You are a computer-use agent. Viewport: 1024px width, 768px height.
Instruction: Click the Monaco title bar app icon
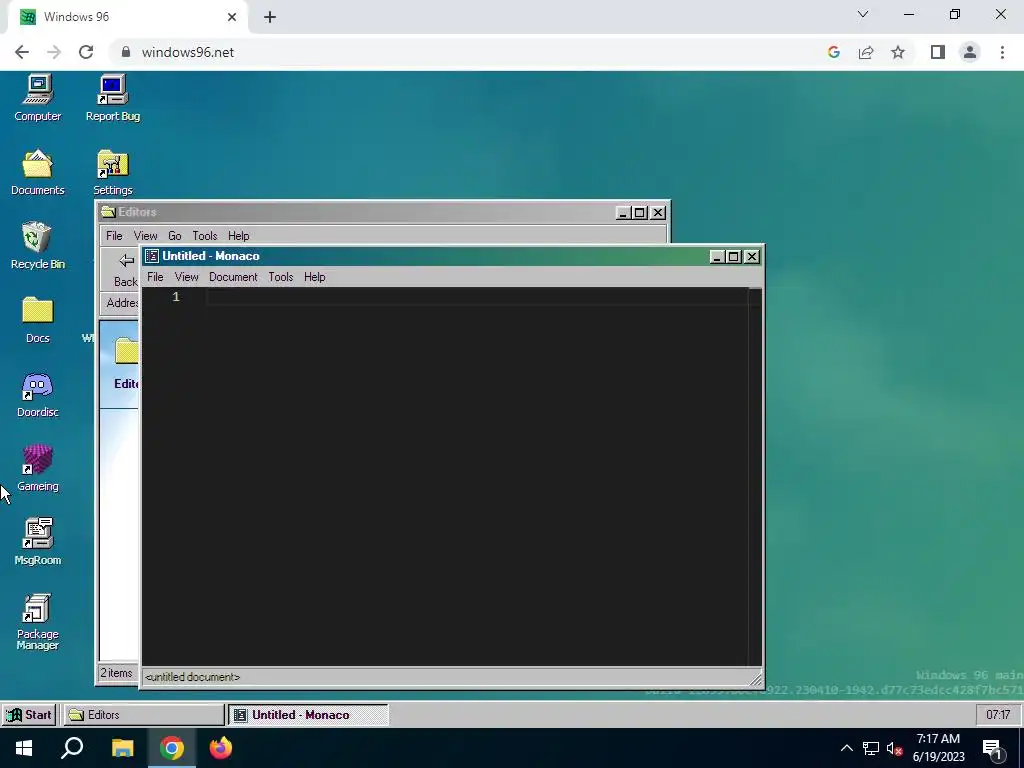coord(152,256)
